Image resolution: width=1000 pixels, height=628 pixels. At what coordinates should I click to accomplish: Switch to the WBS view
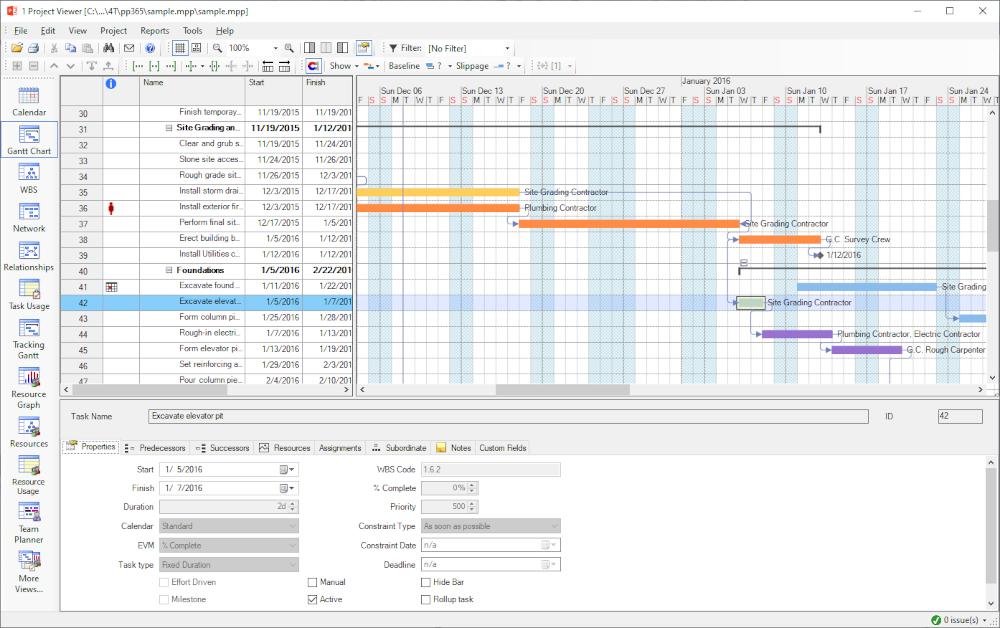[28, 180]
